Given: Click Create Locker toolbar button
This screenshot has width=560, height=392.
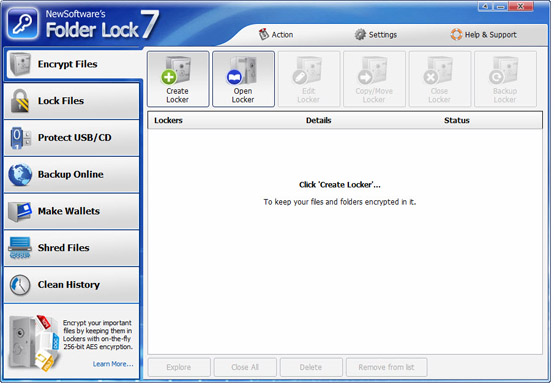Looking at the screenshot, I should 178,79.
